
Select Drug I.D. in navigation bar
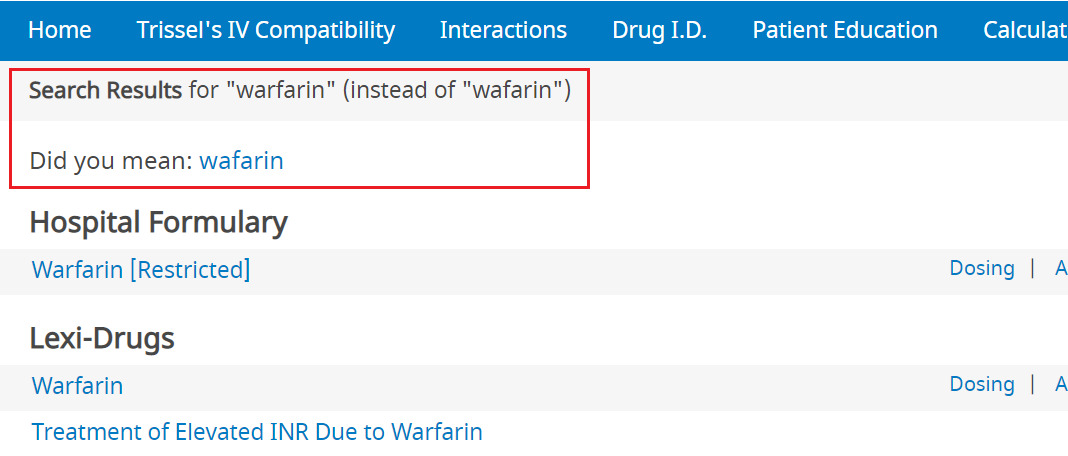[659, 30]
